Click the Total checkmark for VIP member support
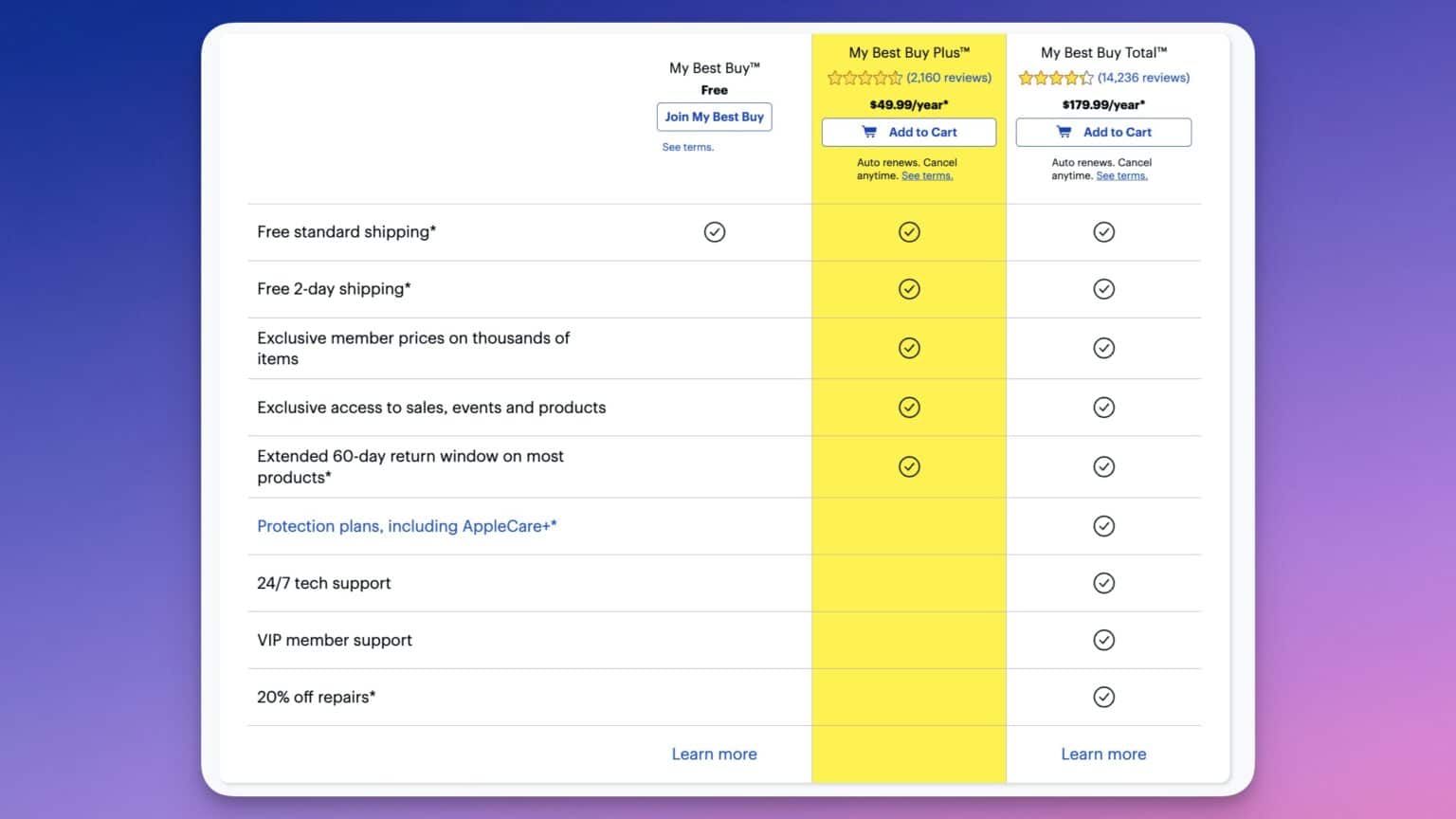The width and height of the screenshot is (1456, 819). coord(1104,640)
